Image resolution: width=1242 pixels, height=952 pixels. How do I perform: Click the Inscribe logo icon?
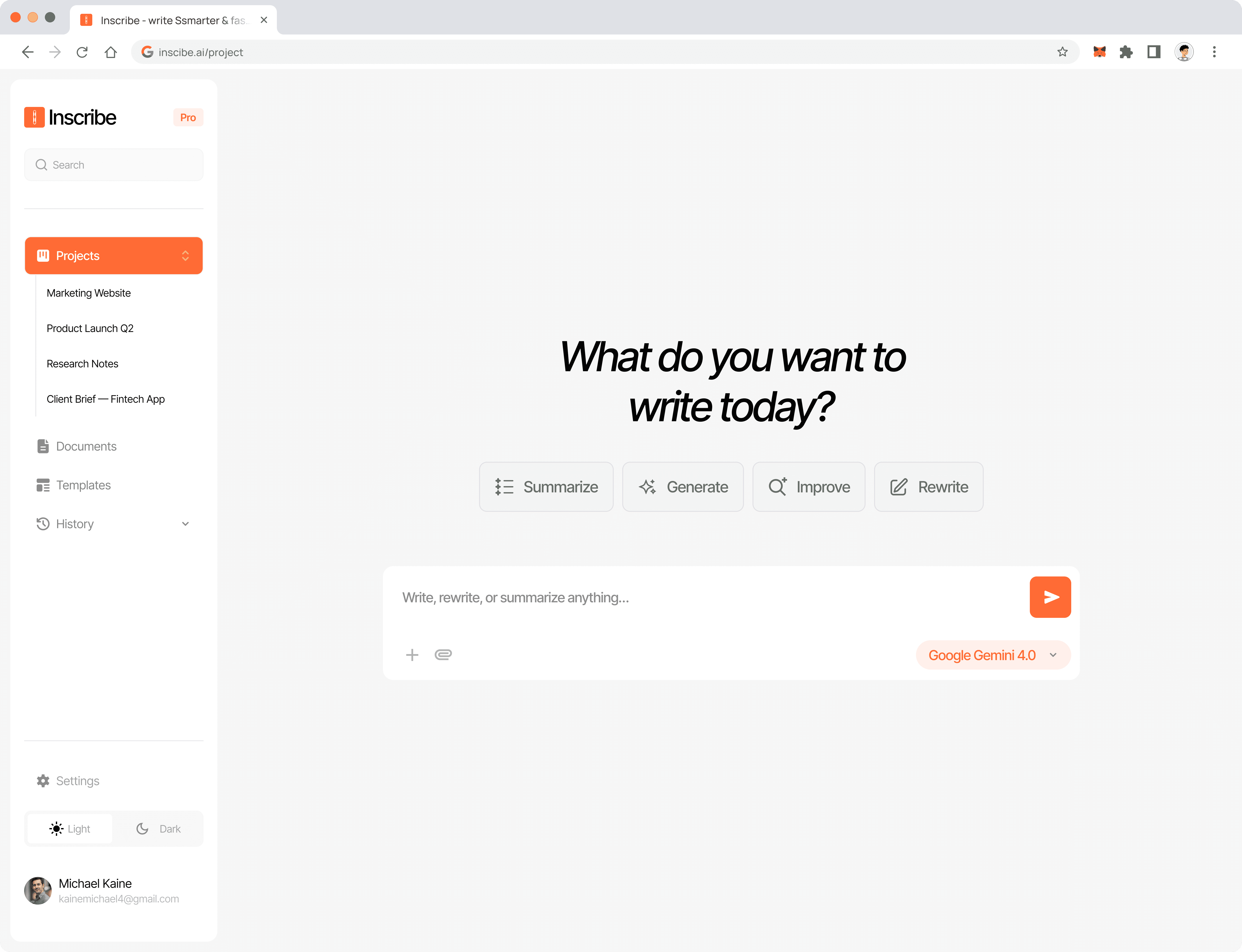coord(34,117)
